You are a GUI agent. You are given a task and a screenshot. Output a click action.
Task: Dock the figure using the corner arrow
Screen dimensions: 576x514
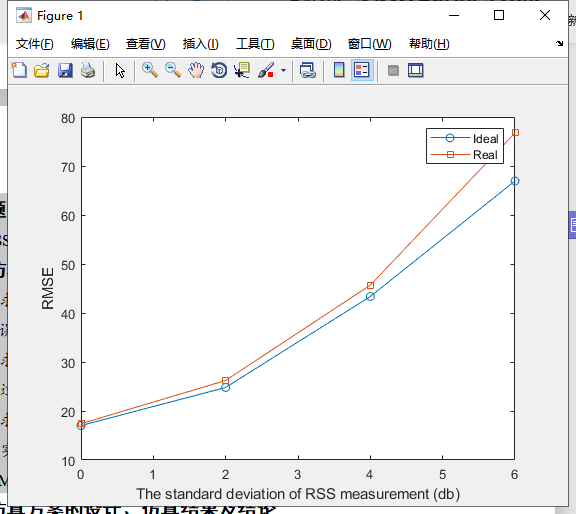pyautogui.click(x=559, y=43)
